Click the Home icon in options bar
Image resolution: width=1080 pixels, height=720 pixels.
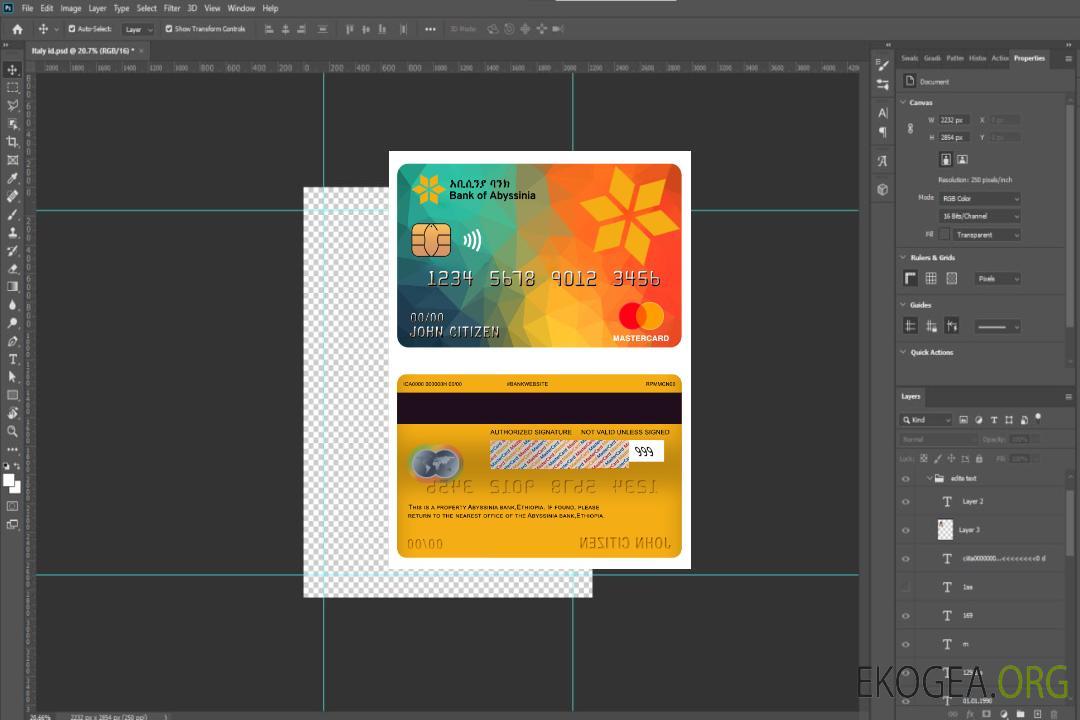(x=17, y=29)
